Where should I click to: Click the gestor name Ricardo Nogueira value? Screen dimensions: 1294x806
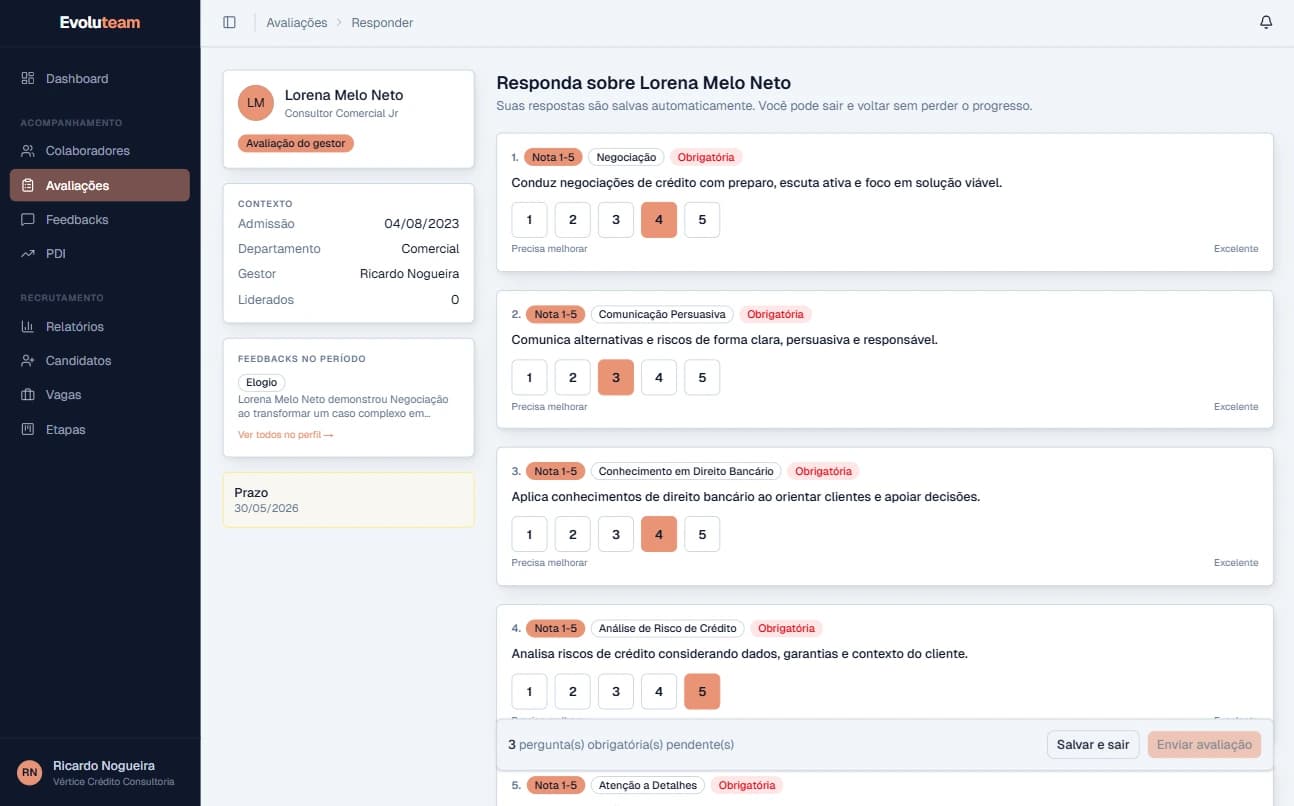[x=409, y=274]
